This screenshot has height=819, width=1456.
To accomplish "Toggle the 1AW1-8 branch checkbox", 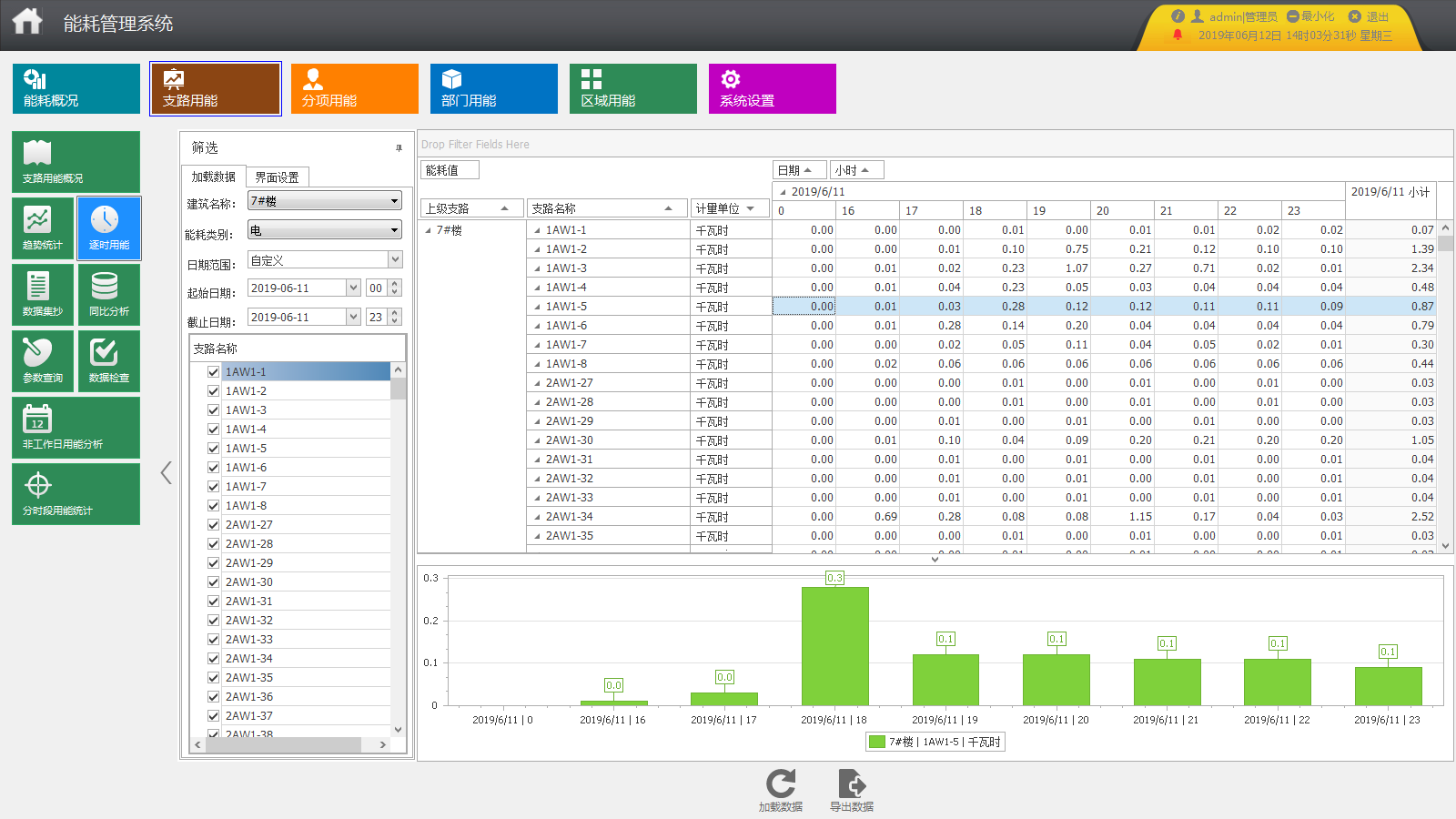I will coord(213,506).
